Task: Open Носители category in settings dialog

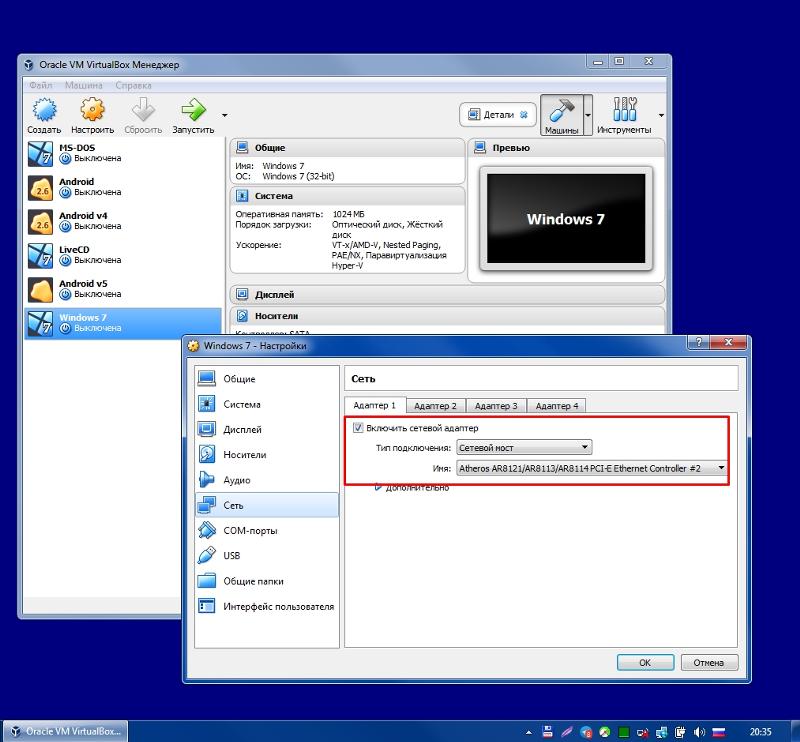Action: tap(267, 455)
